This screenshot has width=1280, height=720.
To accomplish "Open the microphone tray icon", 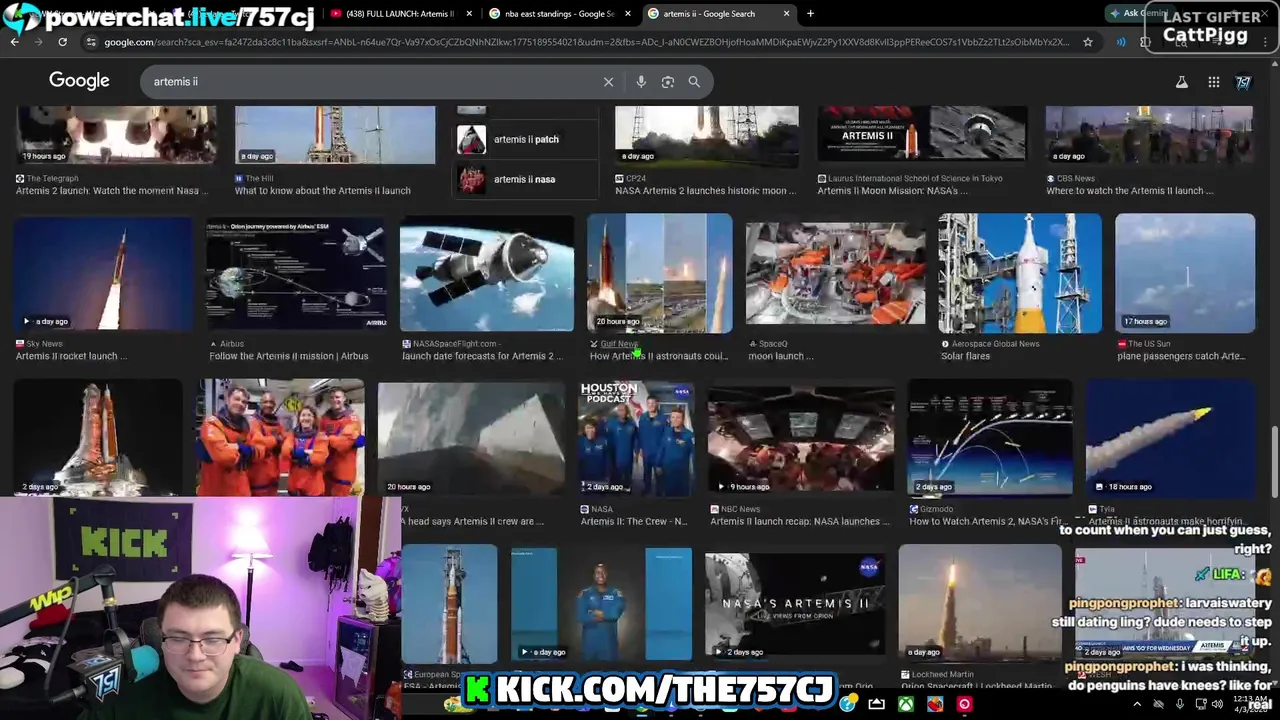I will (1180, 704).
